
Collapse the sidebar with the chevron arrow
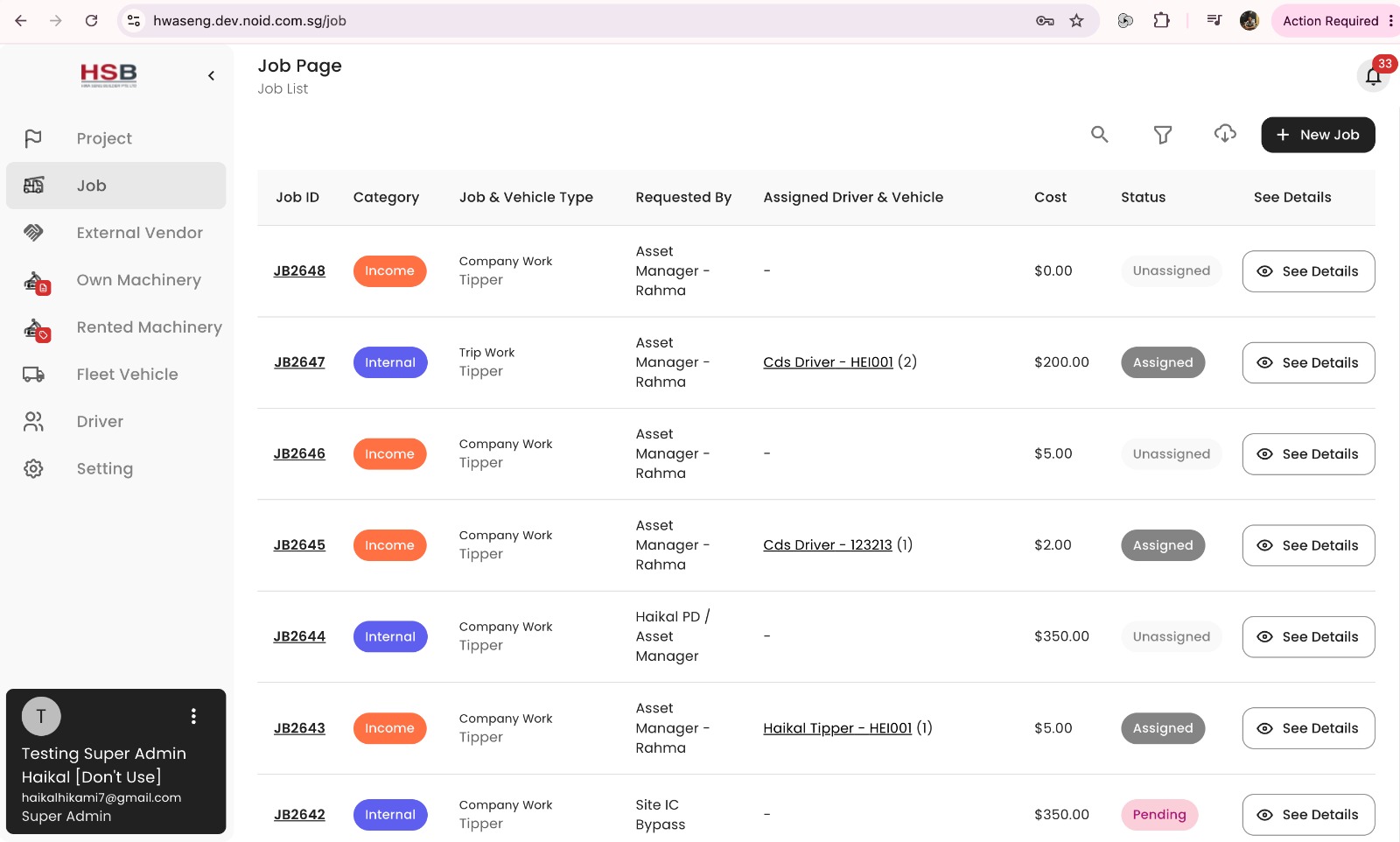click(211, 76)
